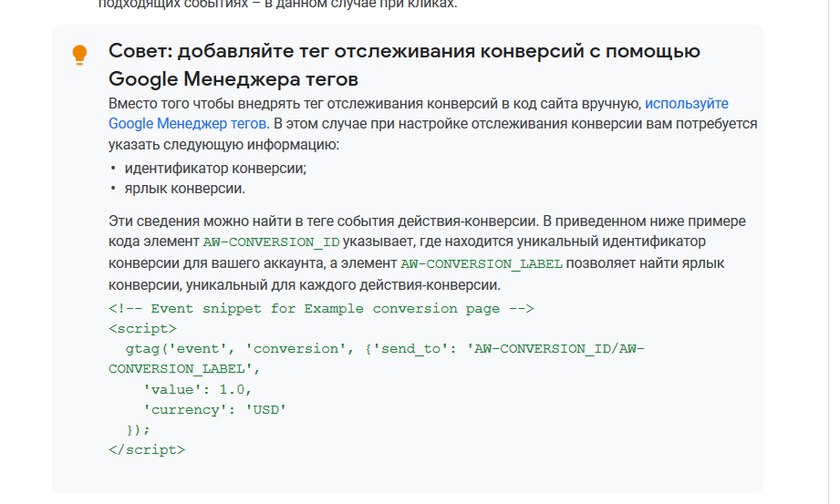The width and height of the screenshot is (840, 504).
Task: Click the closing '</script>' code line
Action: (x=147, y=449)
